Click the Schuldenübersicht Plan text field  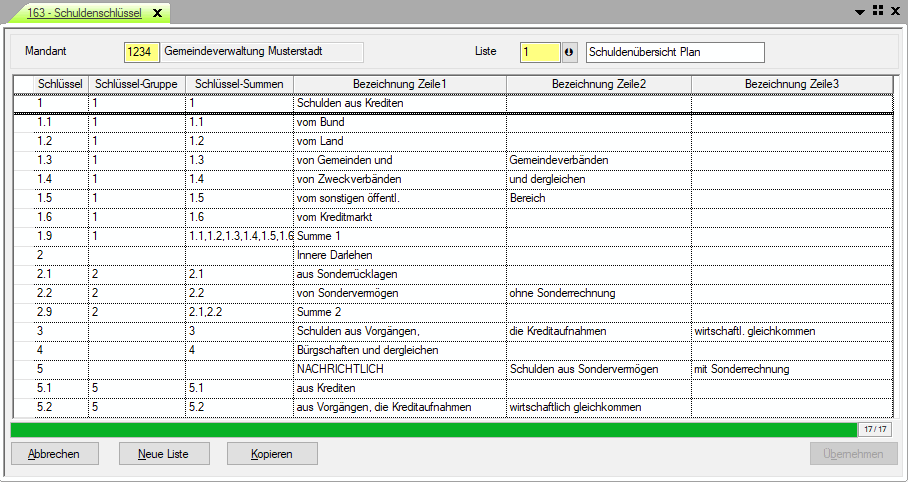coord(675,52)
